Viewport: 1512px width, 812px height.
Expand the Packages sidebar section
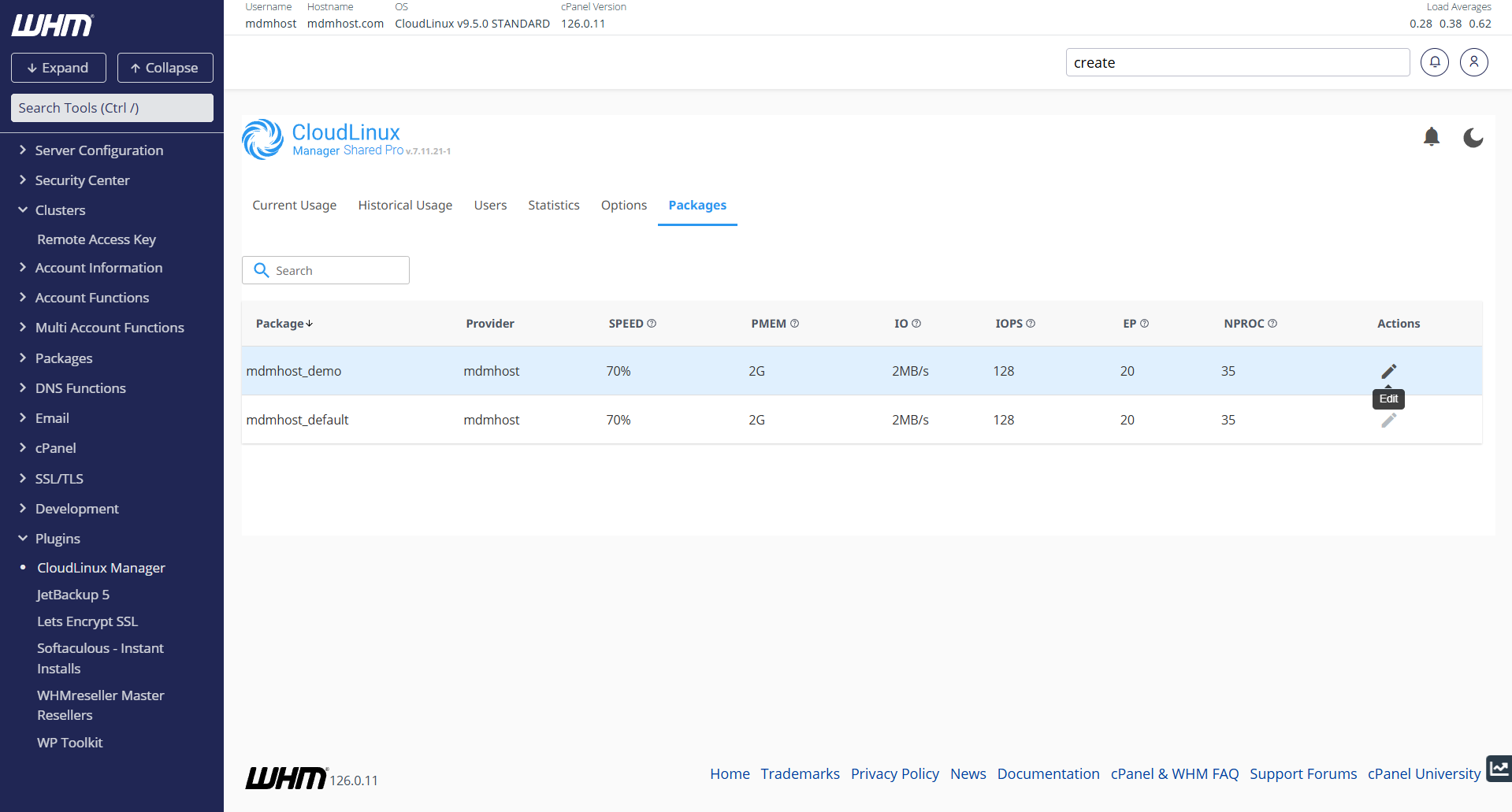pos(63,358)
